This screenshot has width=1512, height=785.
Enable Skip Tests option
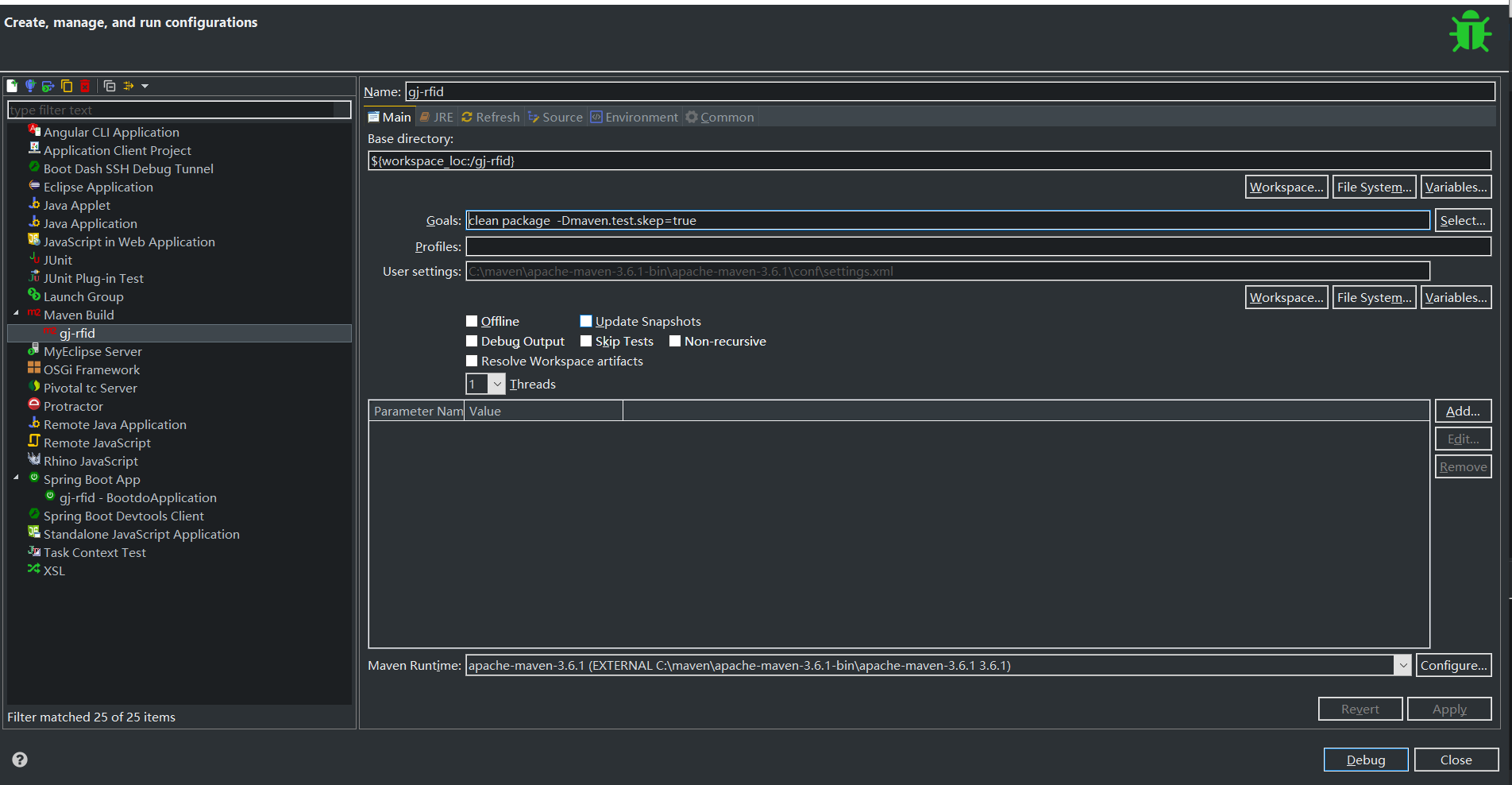pyautogui.click(x=586, y=341)
